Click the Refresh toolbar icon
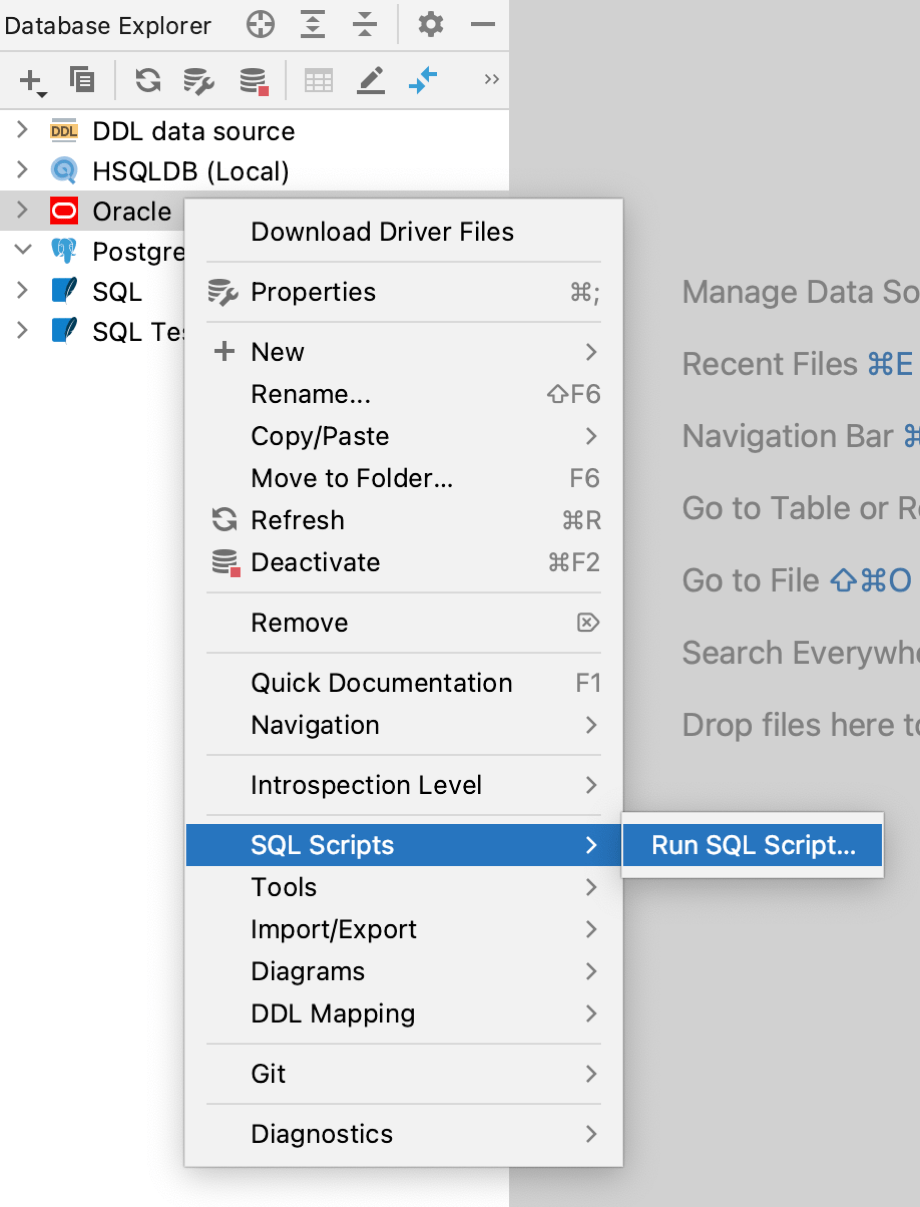Image resolution: width=920 pixels, height=1207 pixels. (148, 80)
